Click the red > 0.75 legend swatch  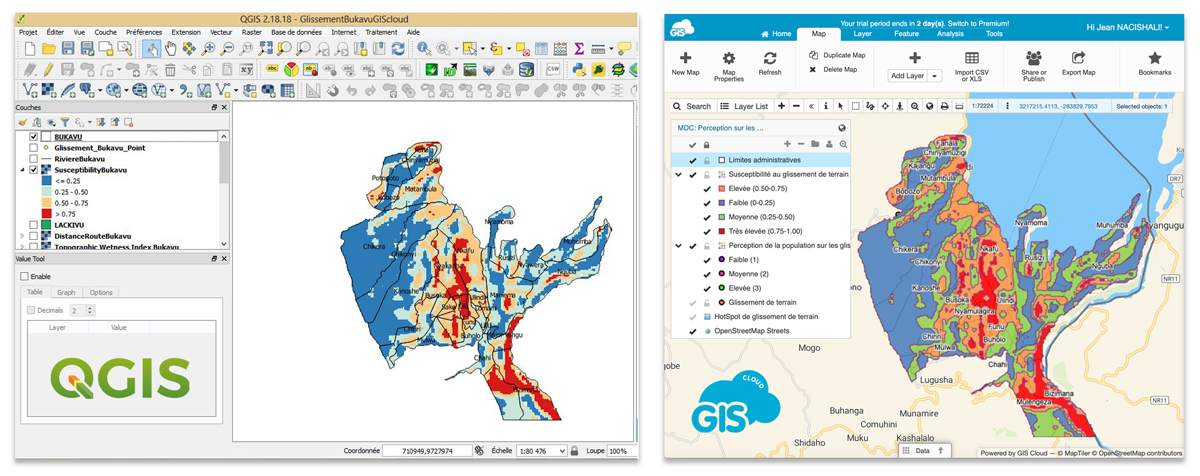(x=45, y=214)
